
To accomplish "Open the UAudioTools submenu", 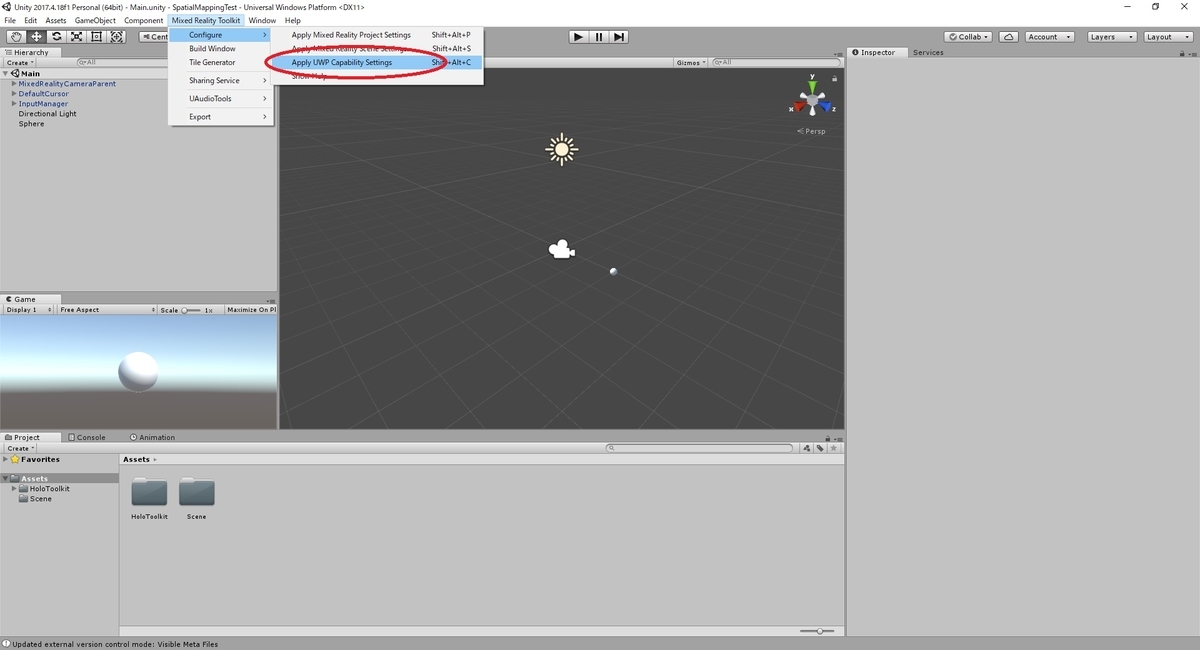I will pyautogui.click(x=220, y=98).
